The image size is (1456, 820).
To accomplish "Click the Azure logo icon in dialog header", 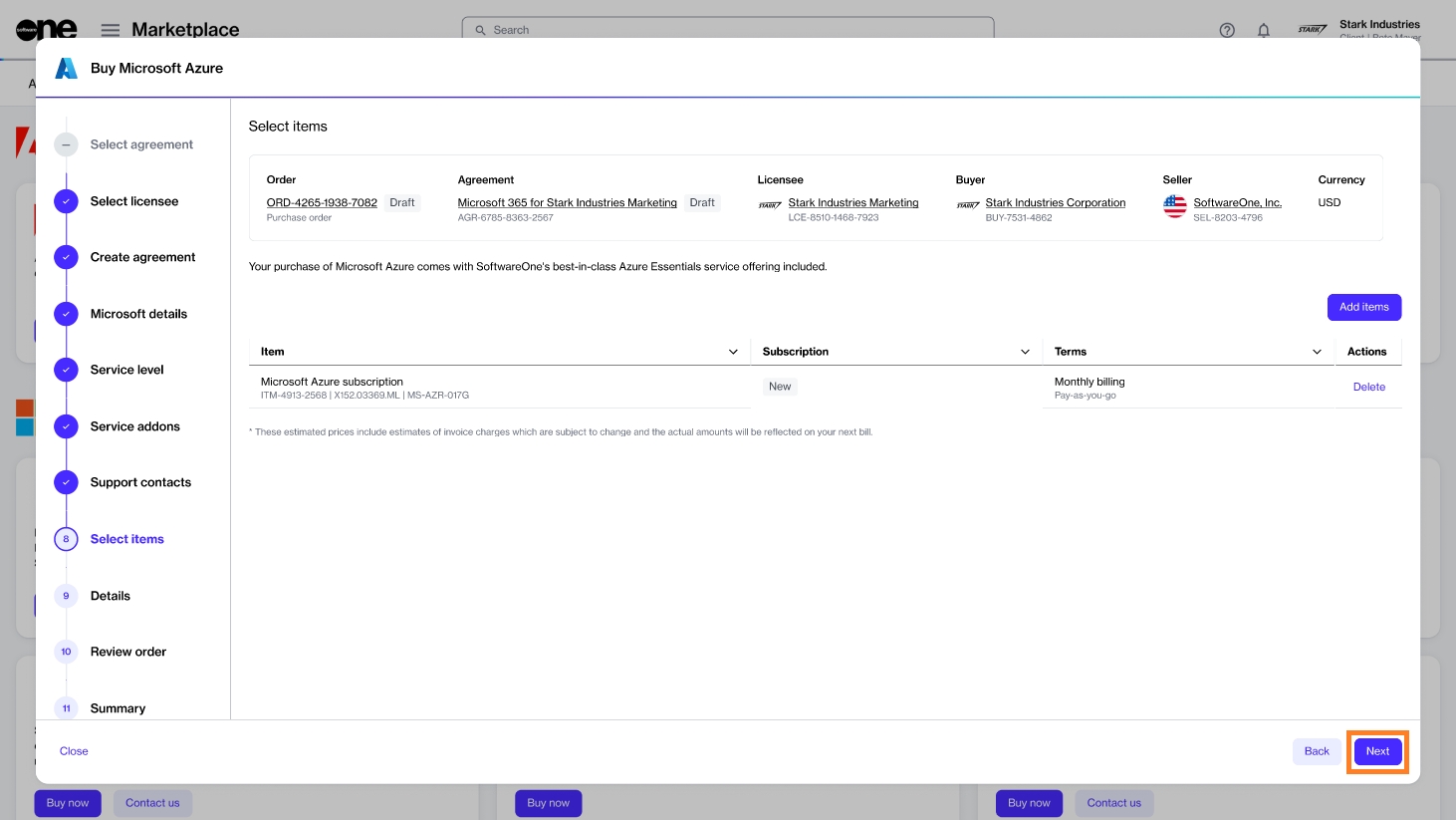I will (x=66, y=68).
